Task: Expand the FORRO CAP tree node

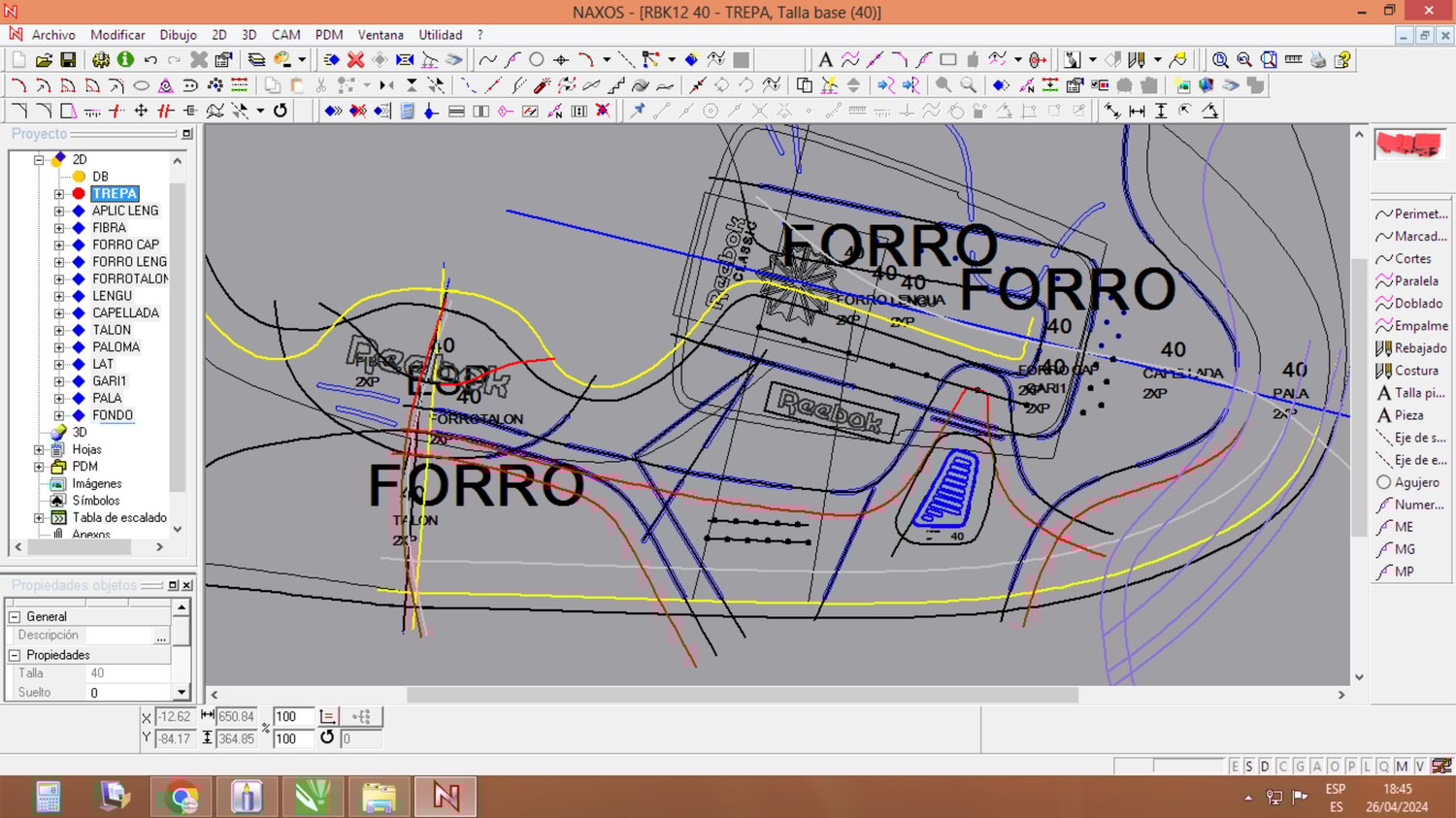Action: [x=58, y=245]
